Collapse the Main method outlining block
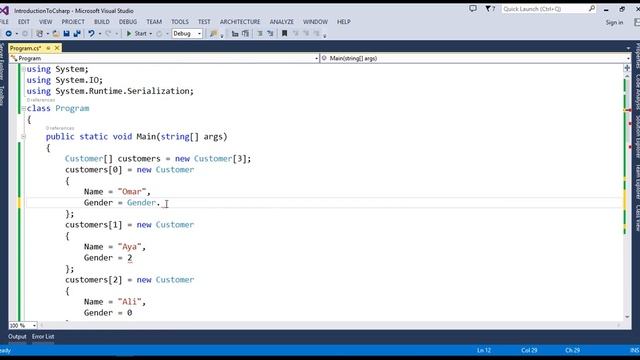The image size is (640, 360). [x=23, y=136]
